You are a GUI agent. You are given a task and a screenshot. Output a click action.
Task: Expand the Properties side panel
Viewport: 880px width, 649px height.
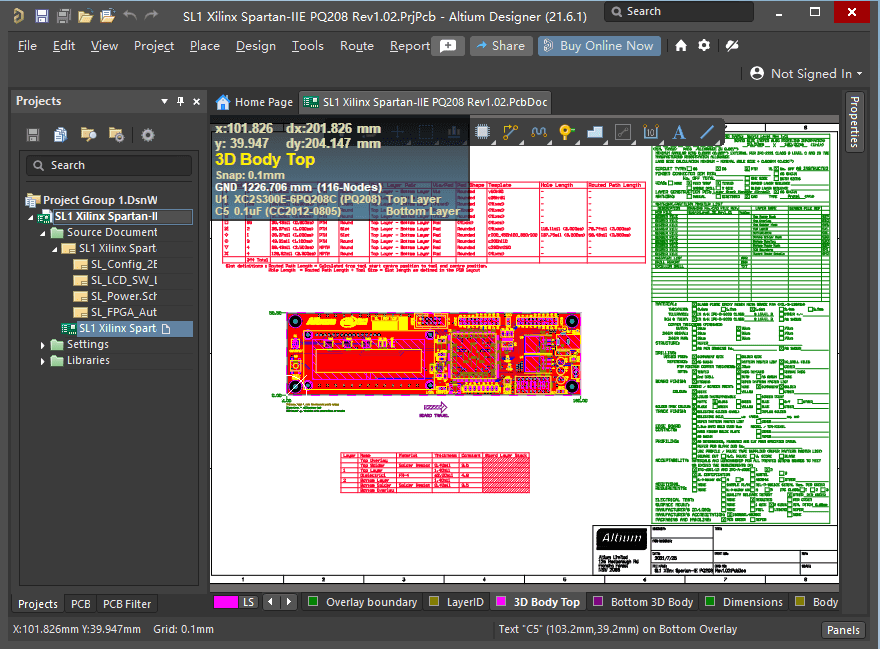854,122
